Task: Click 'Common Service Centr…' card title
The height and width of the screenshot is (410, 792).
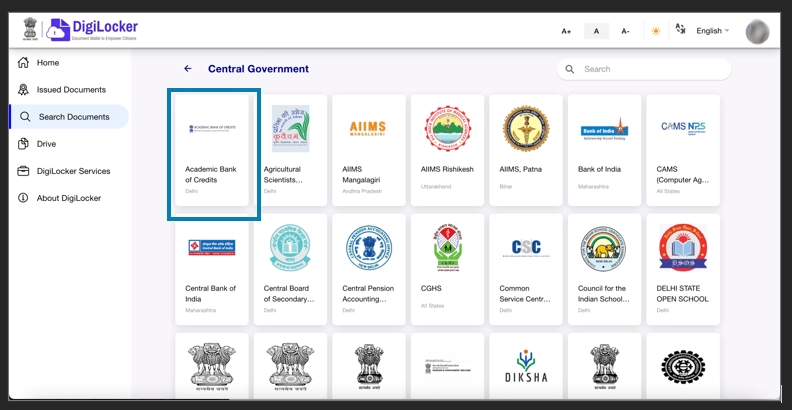Action: click(x=525, y=294)
